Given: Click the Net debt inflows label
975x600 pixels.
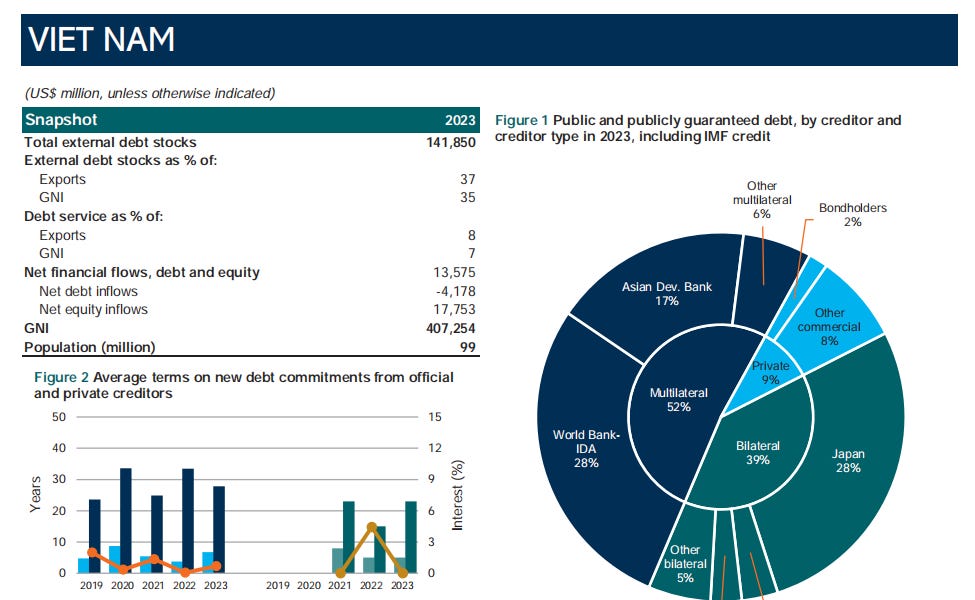Looking at the screenshot, I should coord(88,291).
